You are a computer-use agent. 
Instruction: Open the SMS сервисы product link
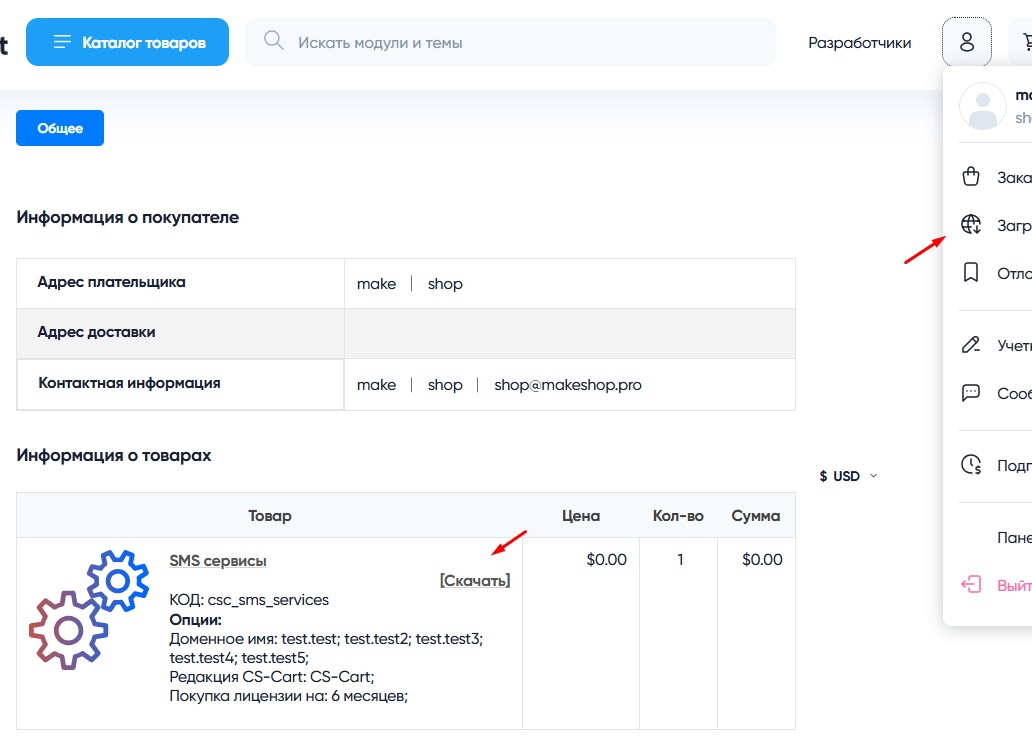pos(218,561)
